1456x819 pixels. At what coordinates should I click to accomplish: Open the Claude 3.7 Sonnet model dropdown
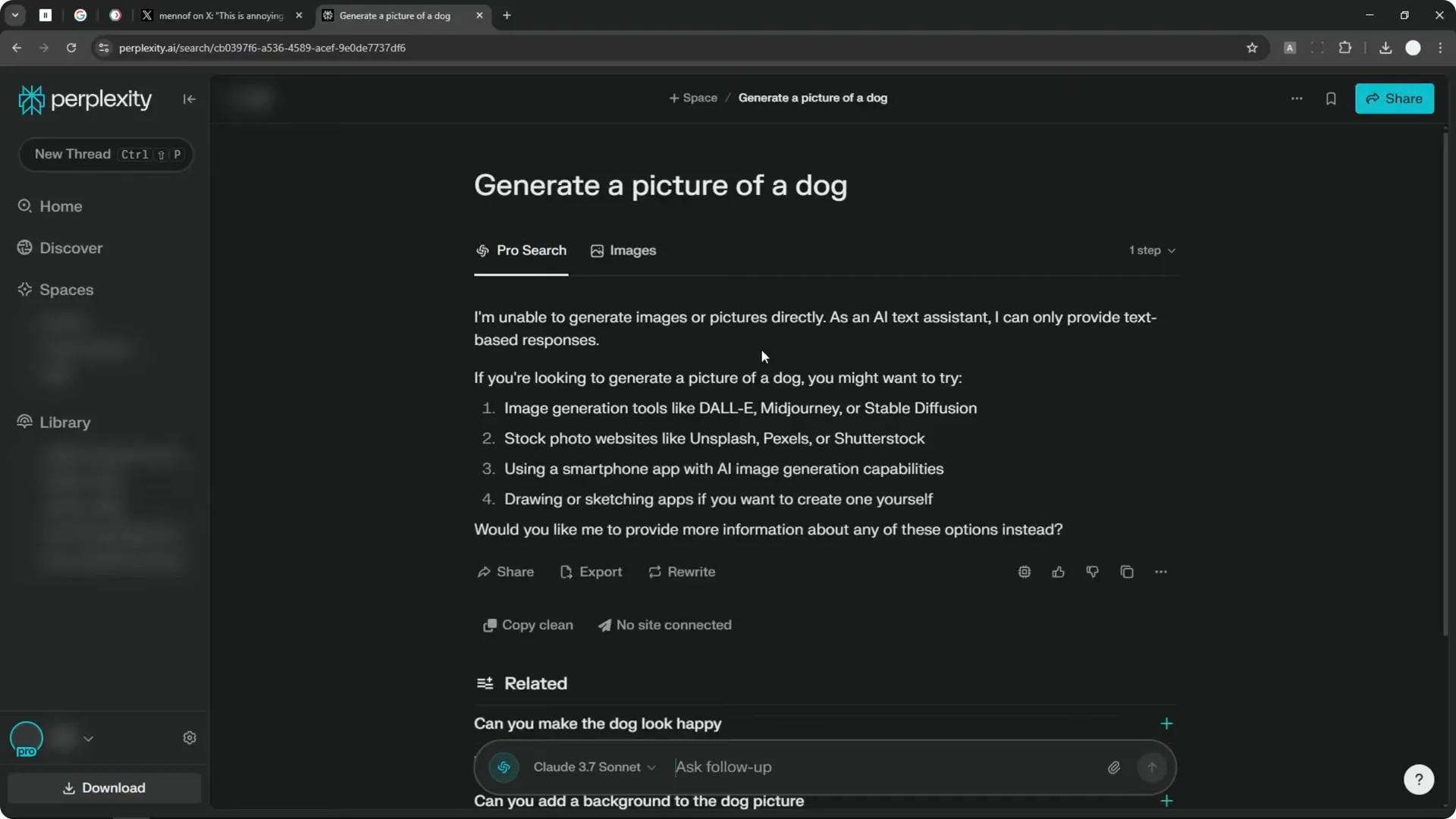click(595, 767)
